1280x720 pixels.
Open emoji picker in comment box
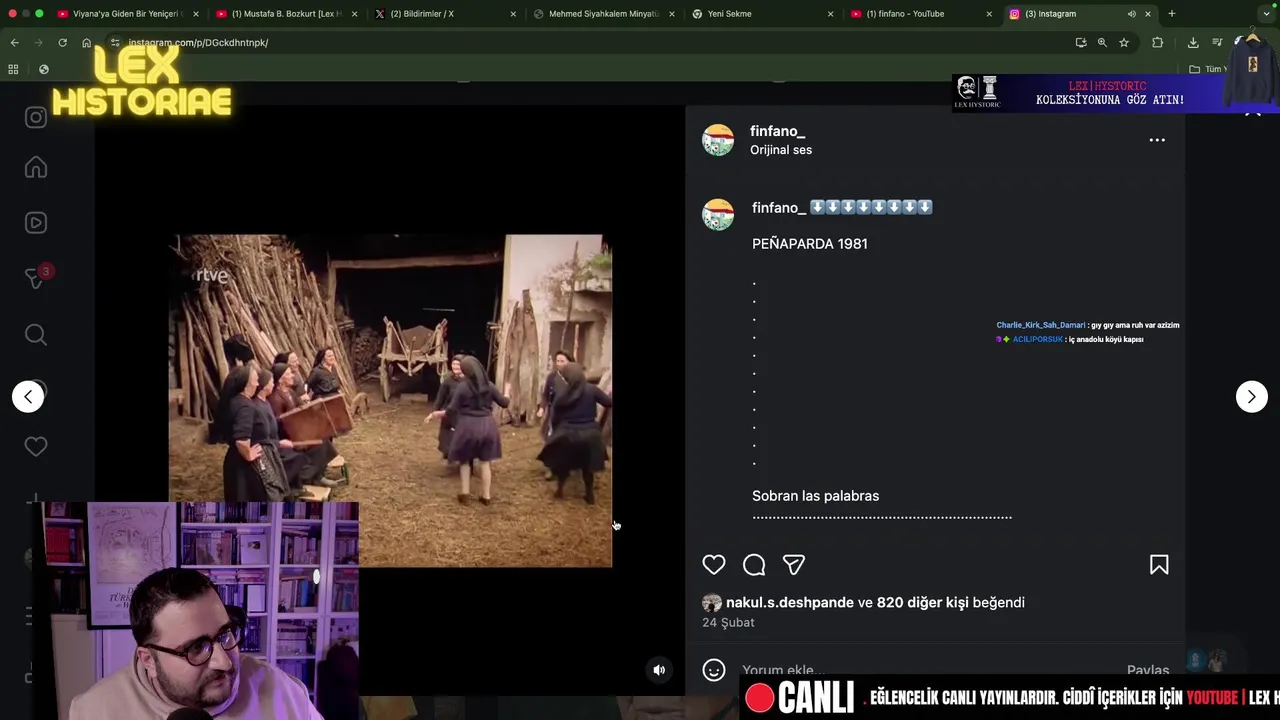coord(714,670)
